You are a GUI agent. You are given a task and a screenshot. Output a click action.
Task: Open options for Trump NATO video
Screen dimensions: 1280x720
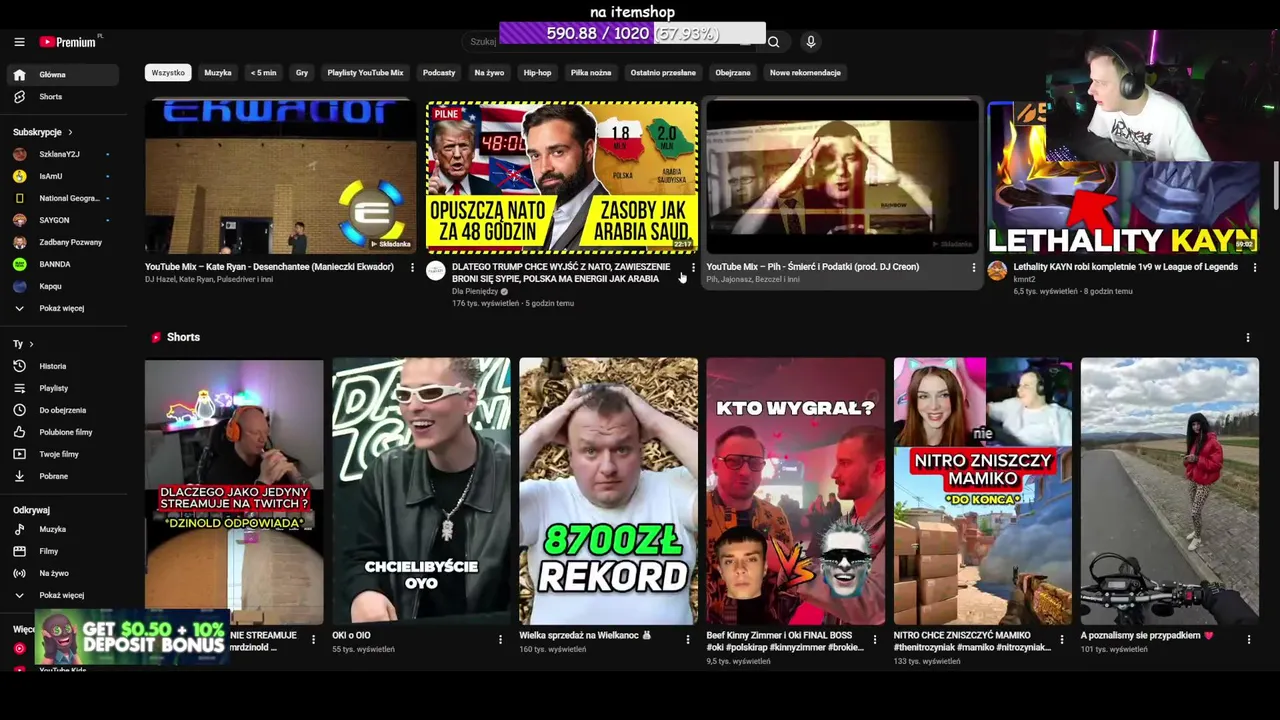pos(693,268)
